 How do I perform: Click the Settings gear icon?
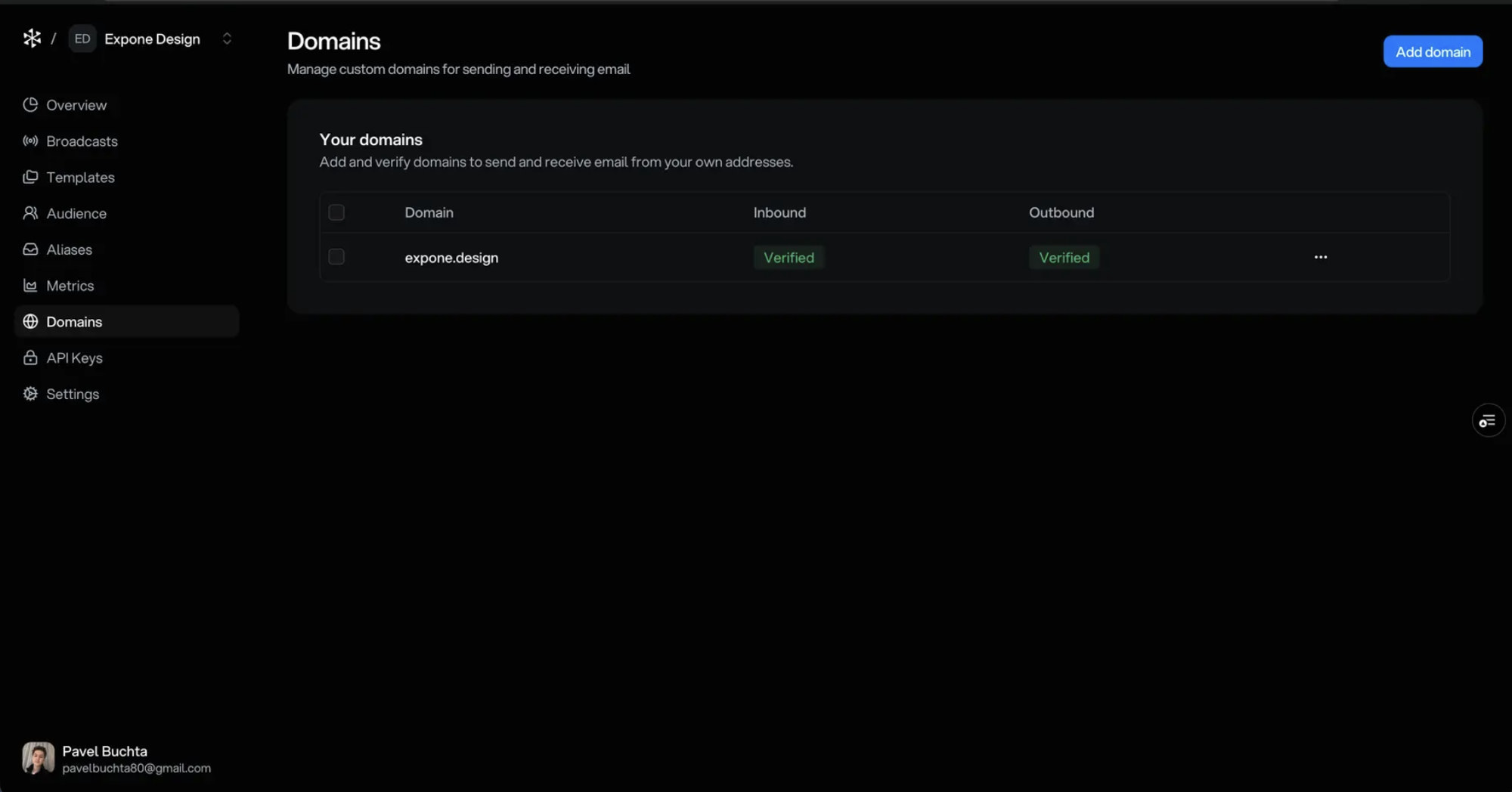pos(30,394)
